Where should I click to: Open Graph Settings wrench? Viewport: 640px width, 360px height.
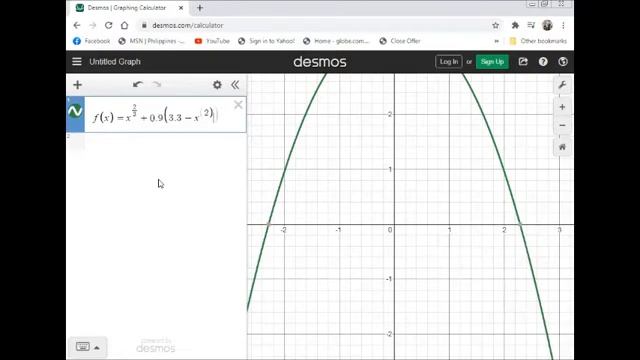tap(562, 85)
